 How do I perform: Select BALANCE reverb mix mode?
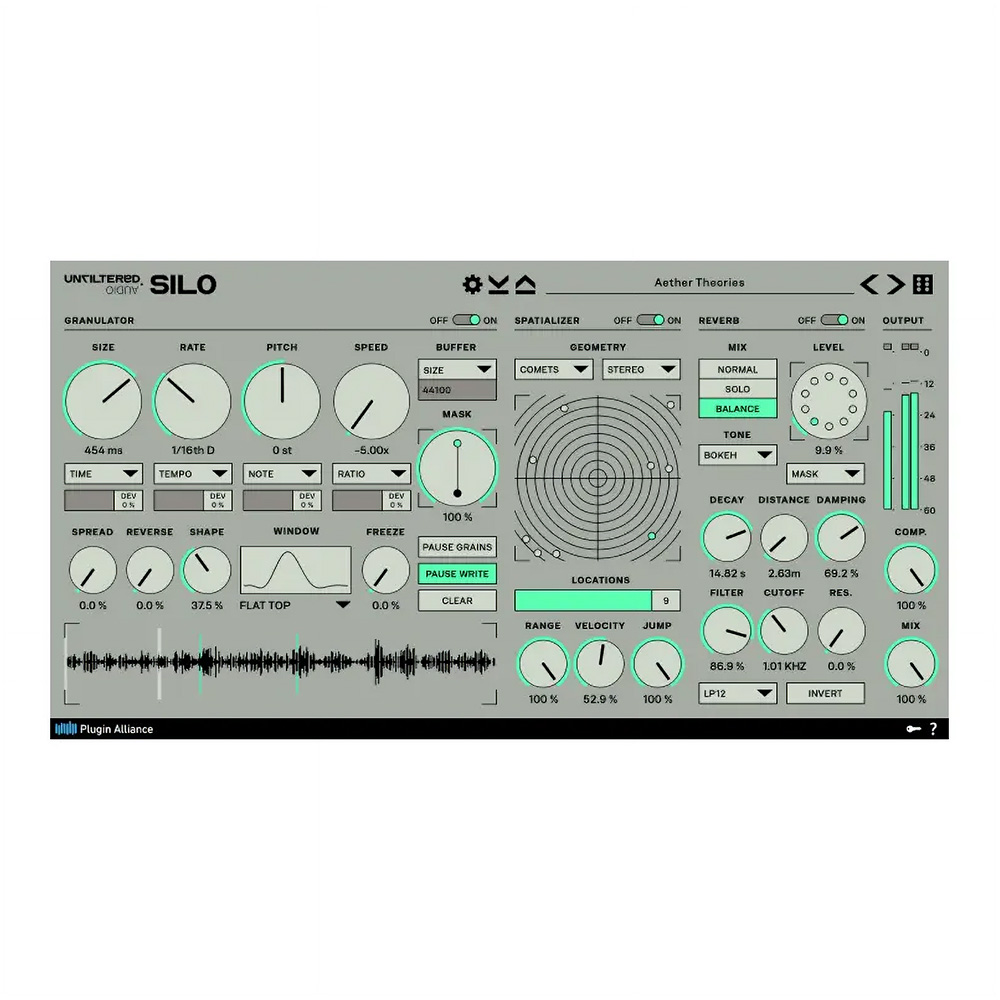point(738,409)
